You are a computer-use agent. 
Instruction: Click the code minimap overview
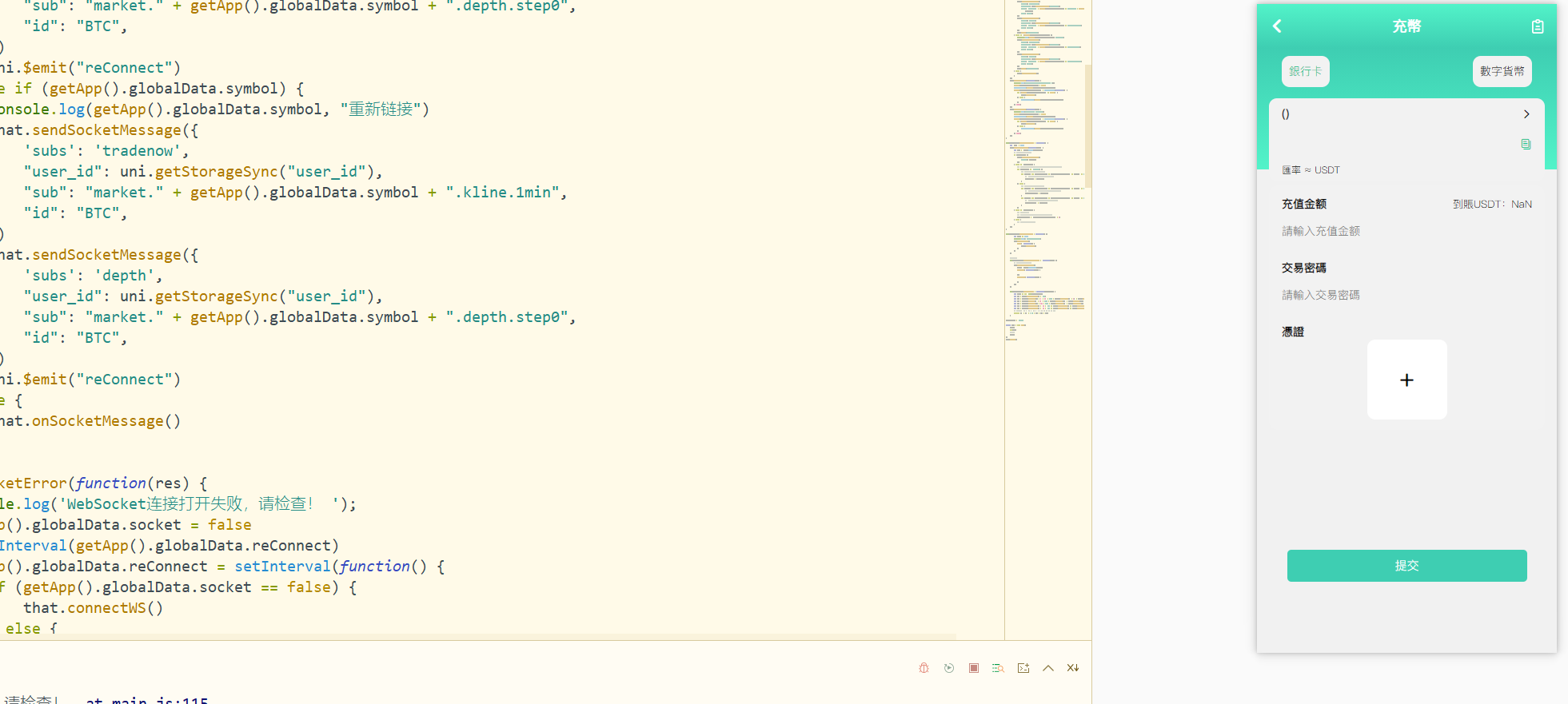[x=1043, y=200]
